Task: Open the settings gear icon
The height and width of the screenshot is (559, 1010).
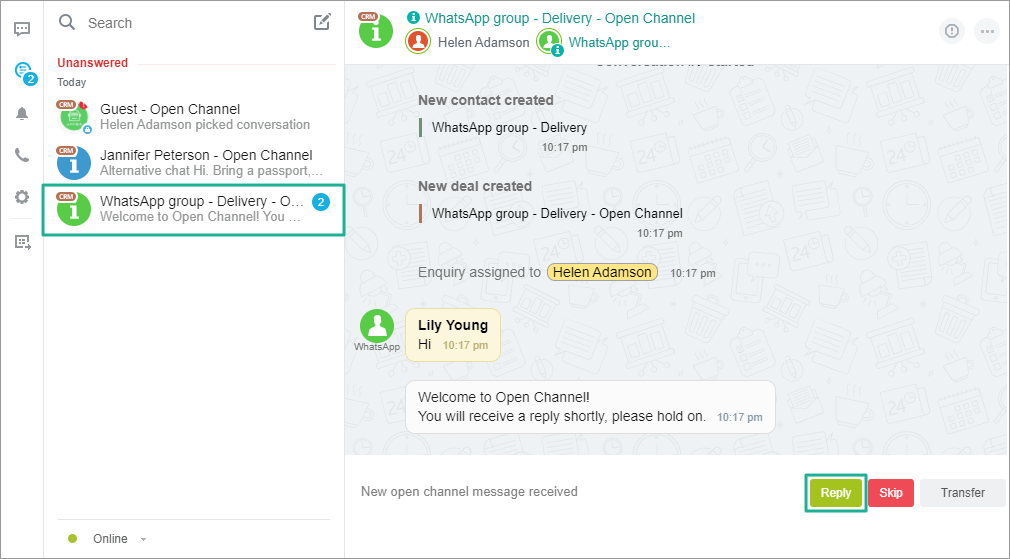Action: [x=22, y=197]
